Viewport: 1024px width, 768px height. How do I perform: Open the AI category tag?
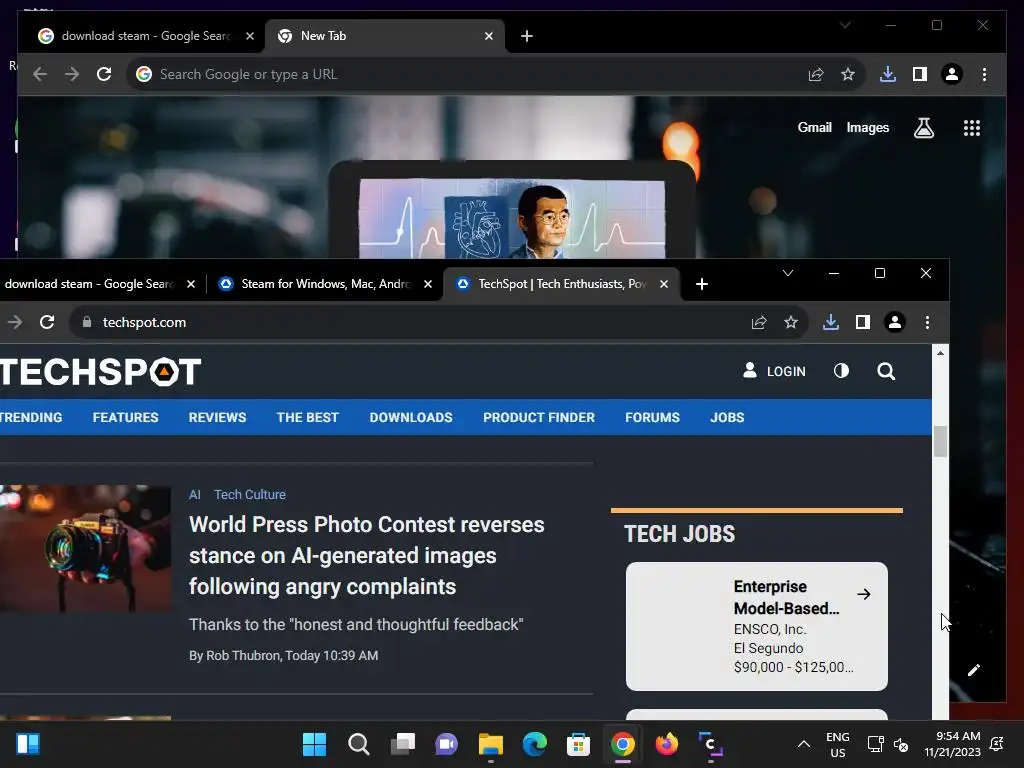coord(195,494)
